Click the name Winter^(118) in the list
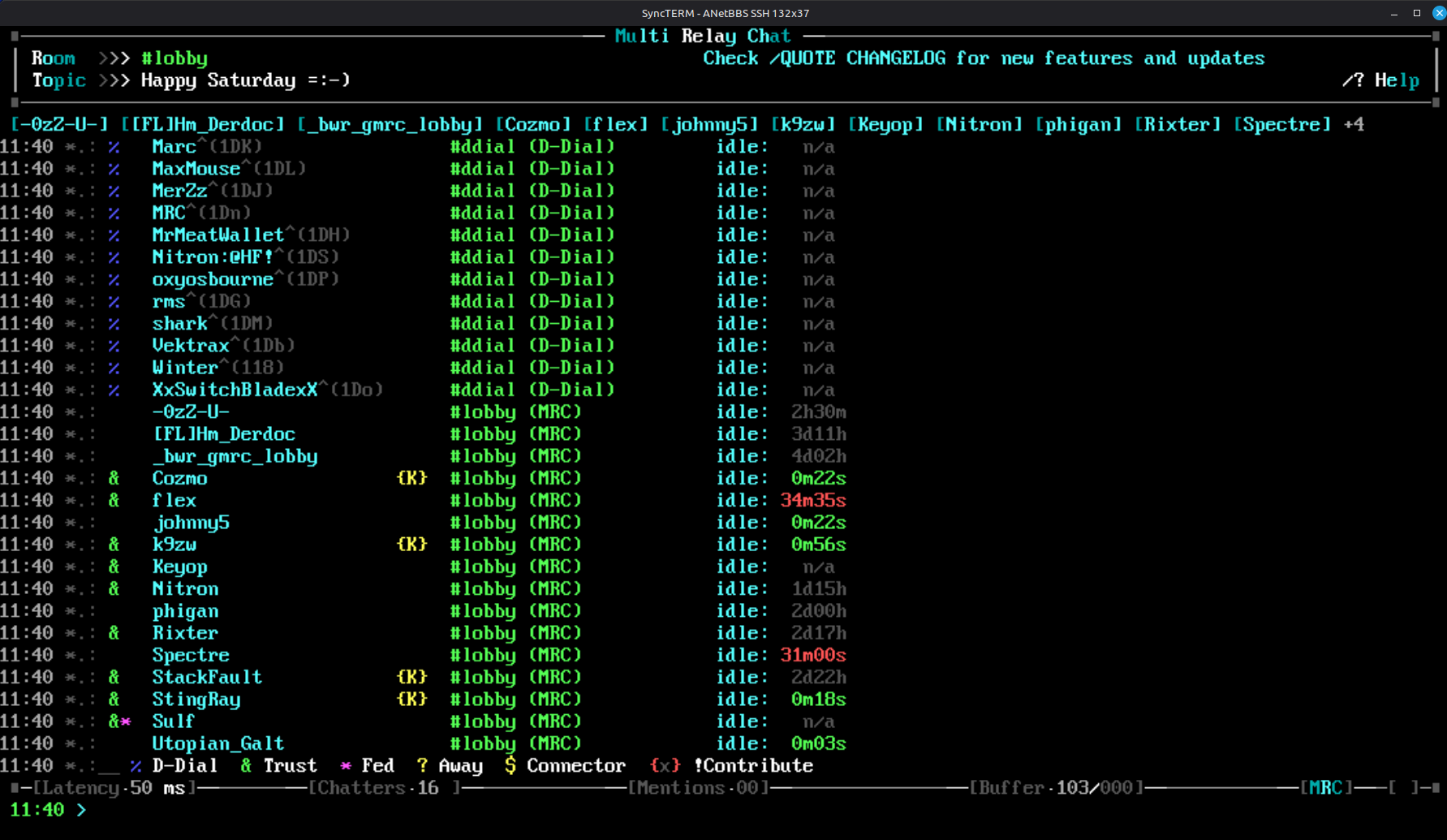The image size is (1447, 840). click(x=218, y=368)
